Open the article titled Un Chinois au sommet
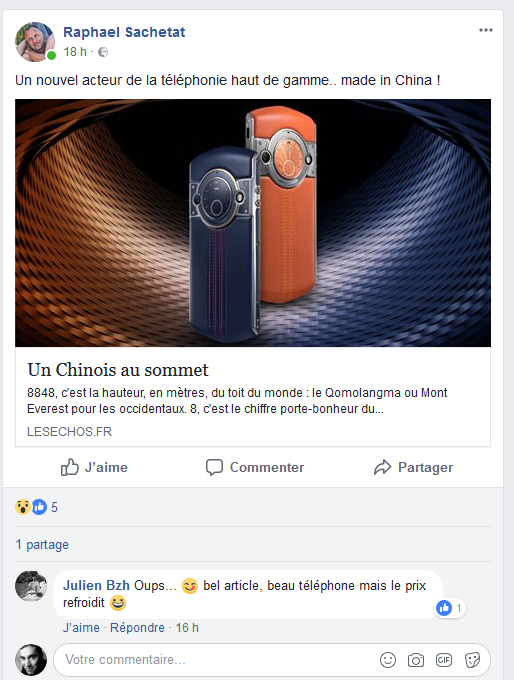This screenshot has height=680, width=514. 118,370
